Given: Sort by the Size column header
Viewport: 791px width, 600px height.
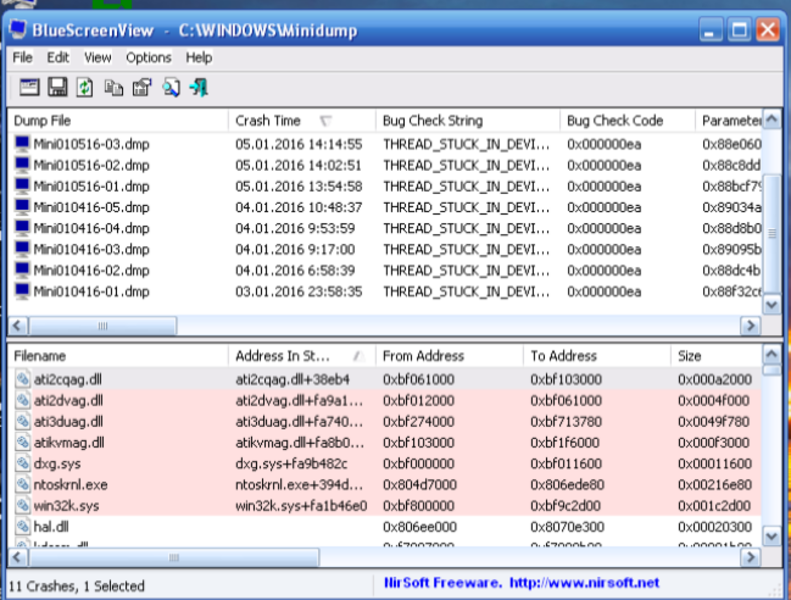Looking at the screenshot, I should [x=716, y=356].
